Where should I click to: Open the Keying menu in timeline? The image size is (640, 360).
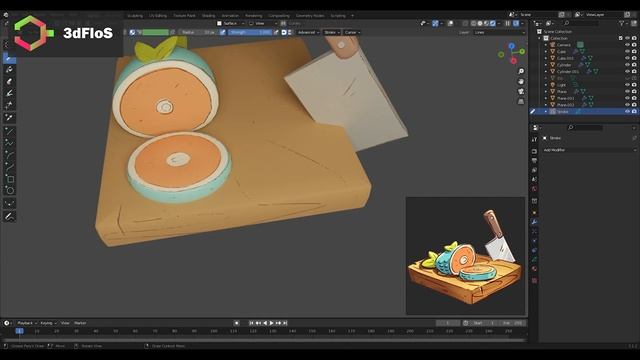pyautogui.click(x=48, y=323)
